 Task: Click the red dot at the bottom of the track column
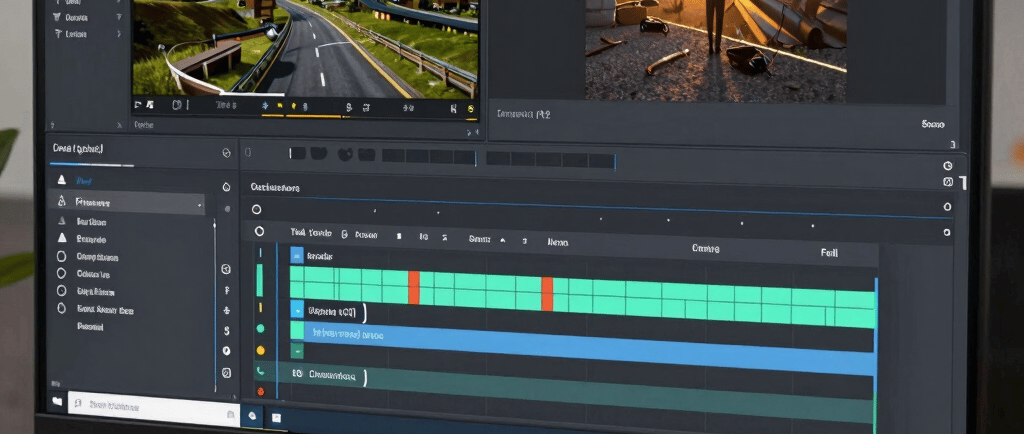click(x=261, y=392)
